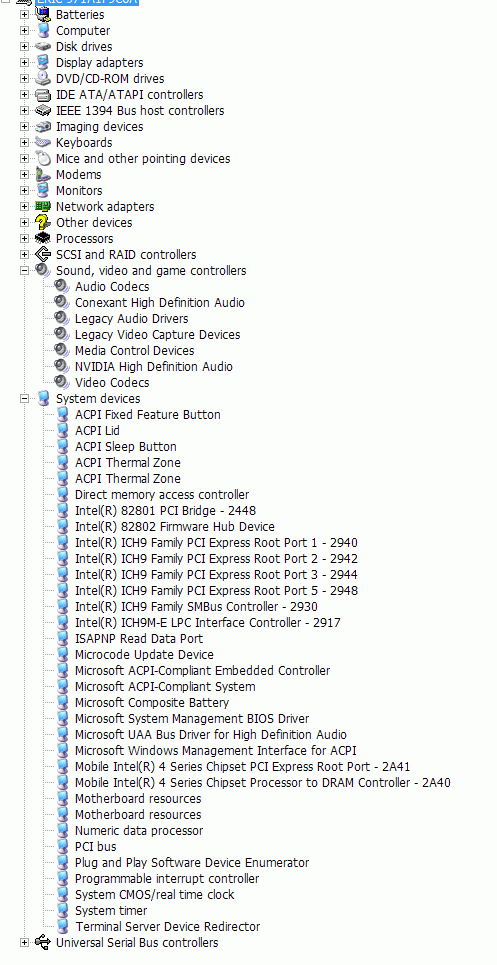Screen dimensions: 497x965
Task: Select Mobile Intel 4 Series PCI Express Root Port - 2A41
Action: coord(242,766)
